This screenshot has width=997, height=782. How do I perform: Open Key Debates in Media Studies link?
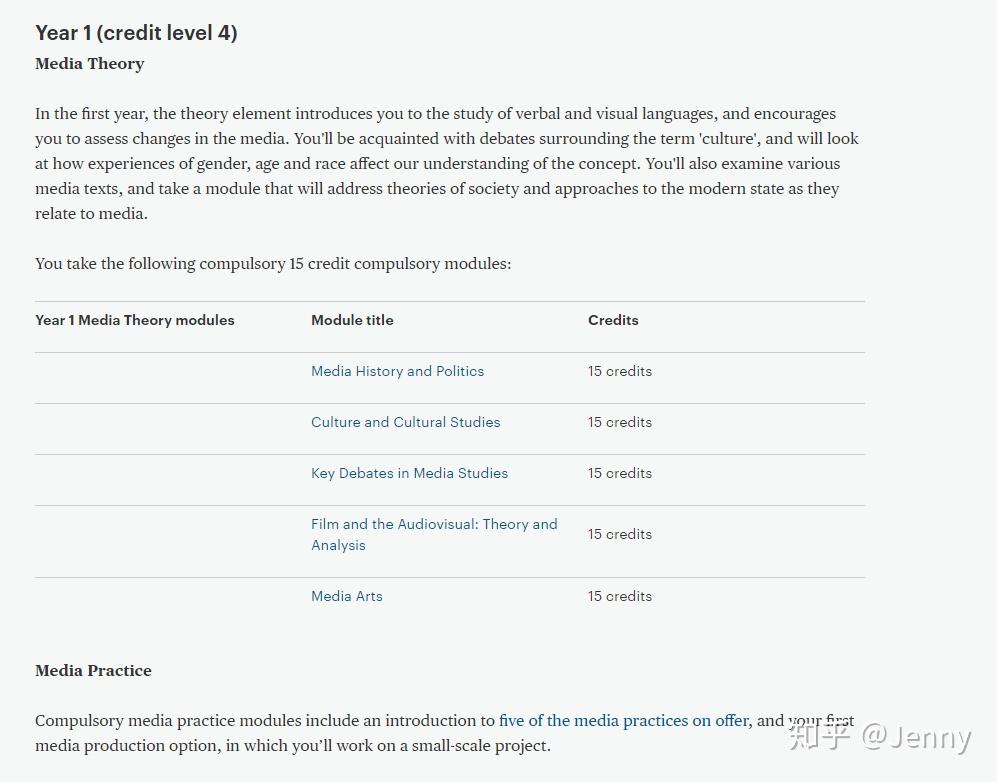[409, 474]
